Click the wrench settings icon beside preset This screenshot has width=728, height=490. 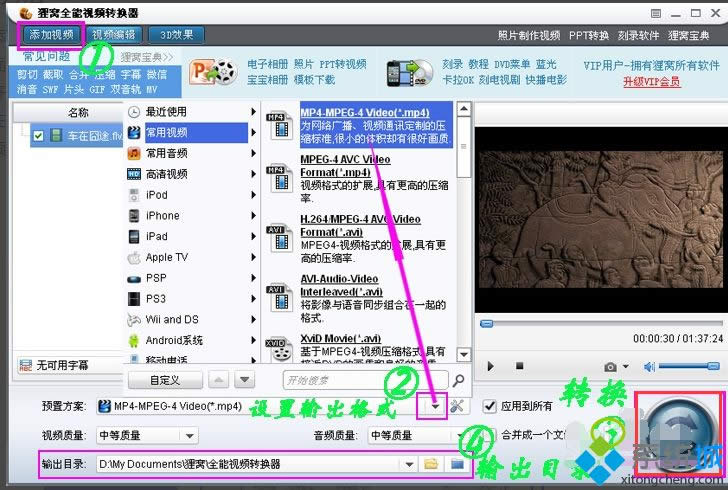click(459, 406)
